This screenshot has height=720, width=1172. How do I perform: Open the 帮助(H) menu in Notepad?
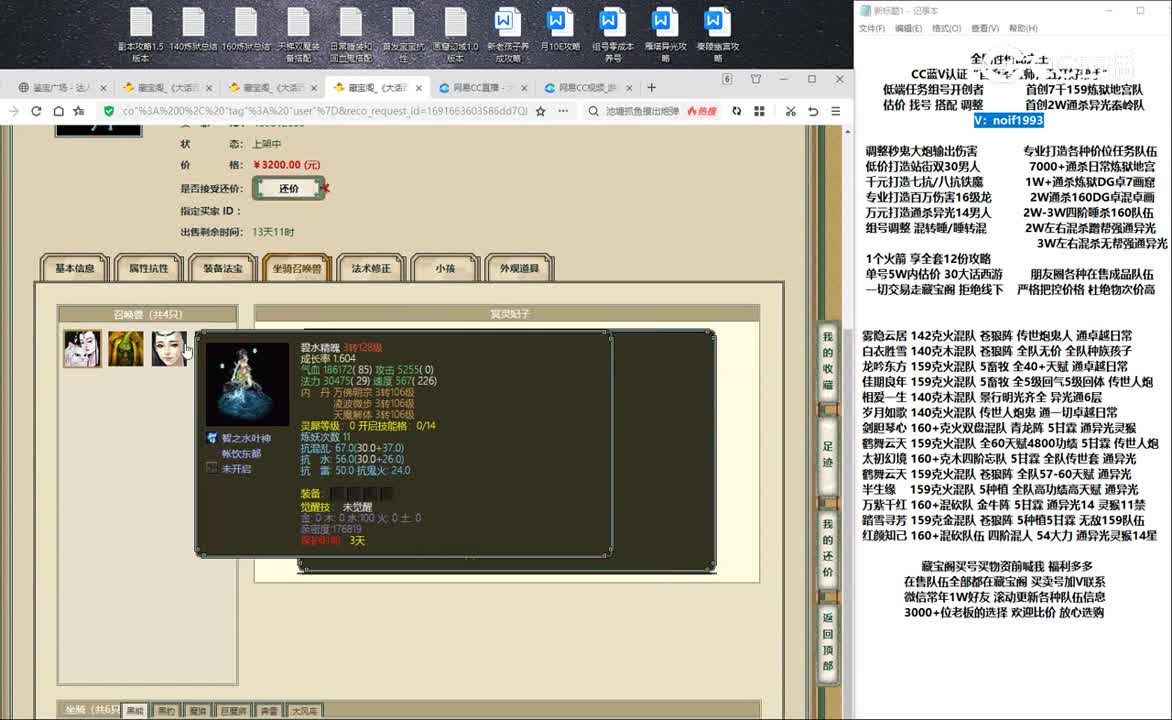[1023, 28]
